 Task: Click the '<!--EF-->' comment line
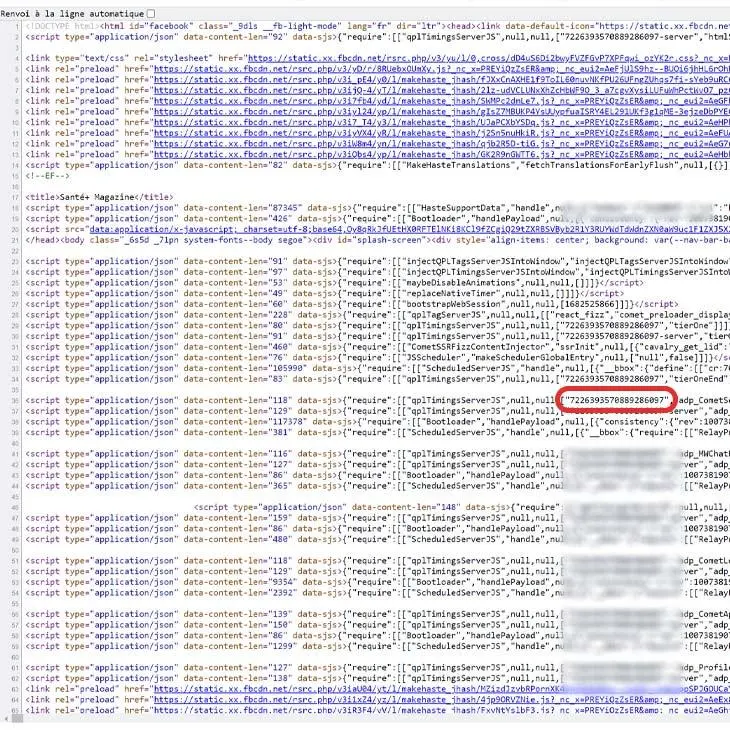pyautogui.click(x=47, y=176)
